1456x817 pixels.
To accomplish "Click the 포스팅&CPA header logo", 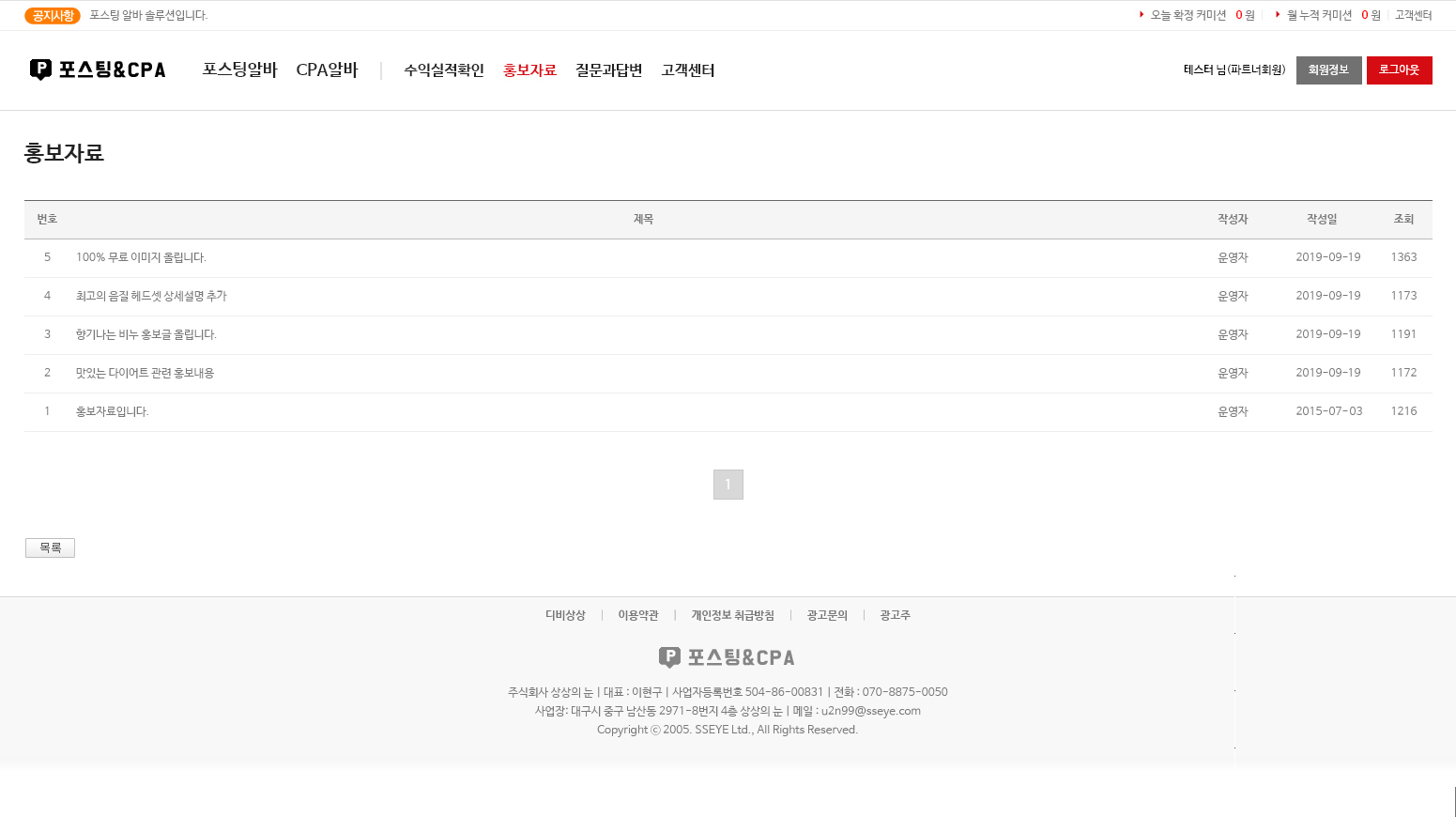I will 98,69.
